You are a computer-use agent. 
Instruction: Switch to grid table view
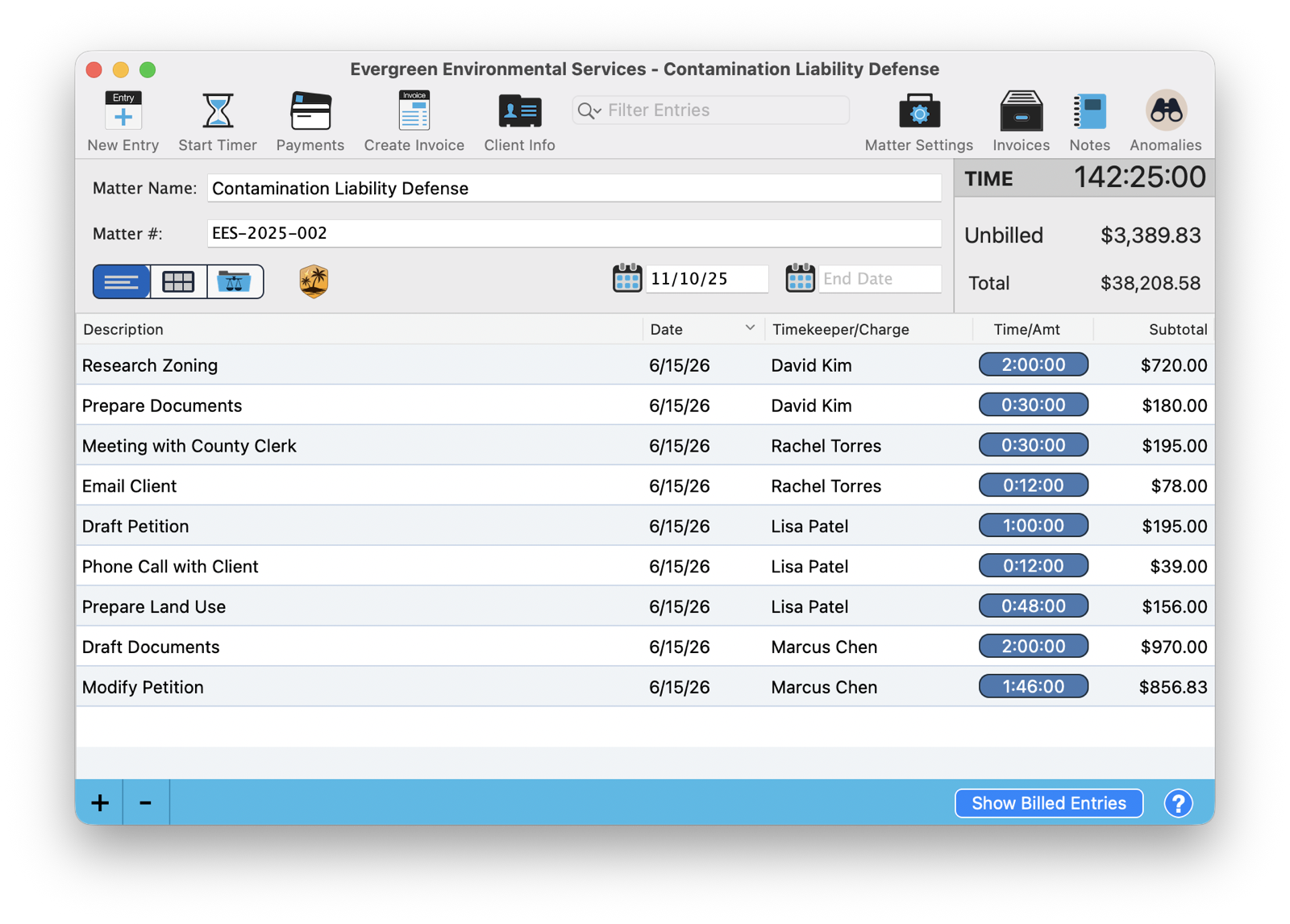(x=178, y=281)
